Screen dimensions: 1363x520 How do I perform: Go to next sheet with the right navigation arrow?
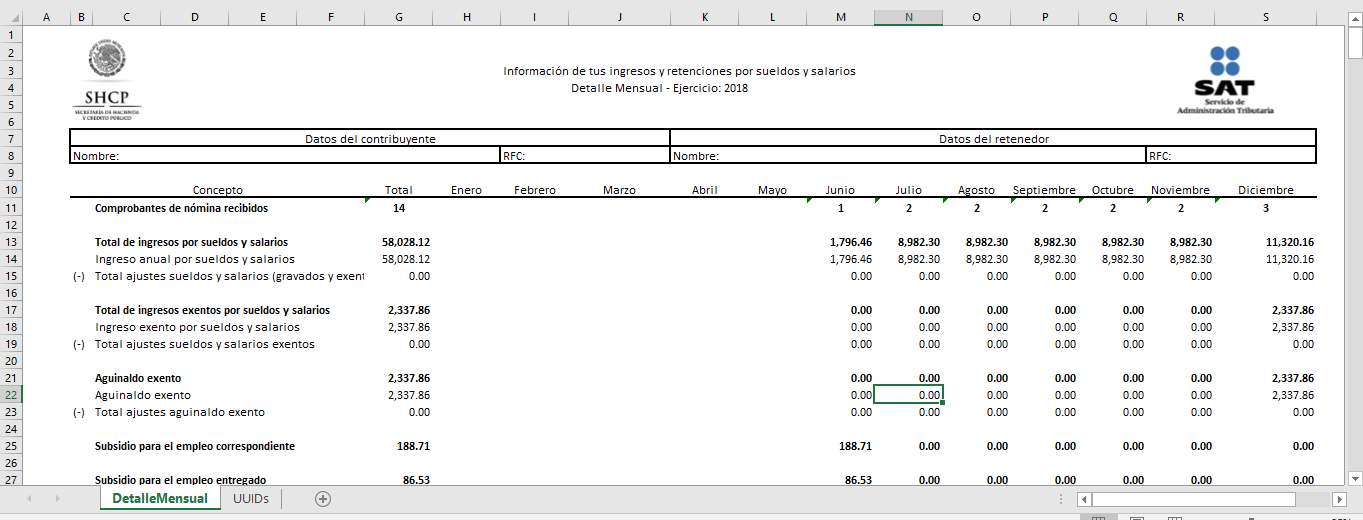coord(58,499)
